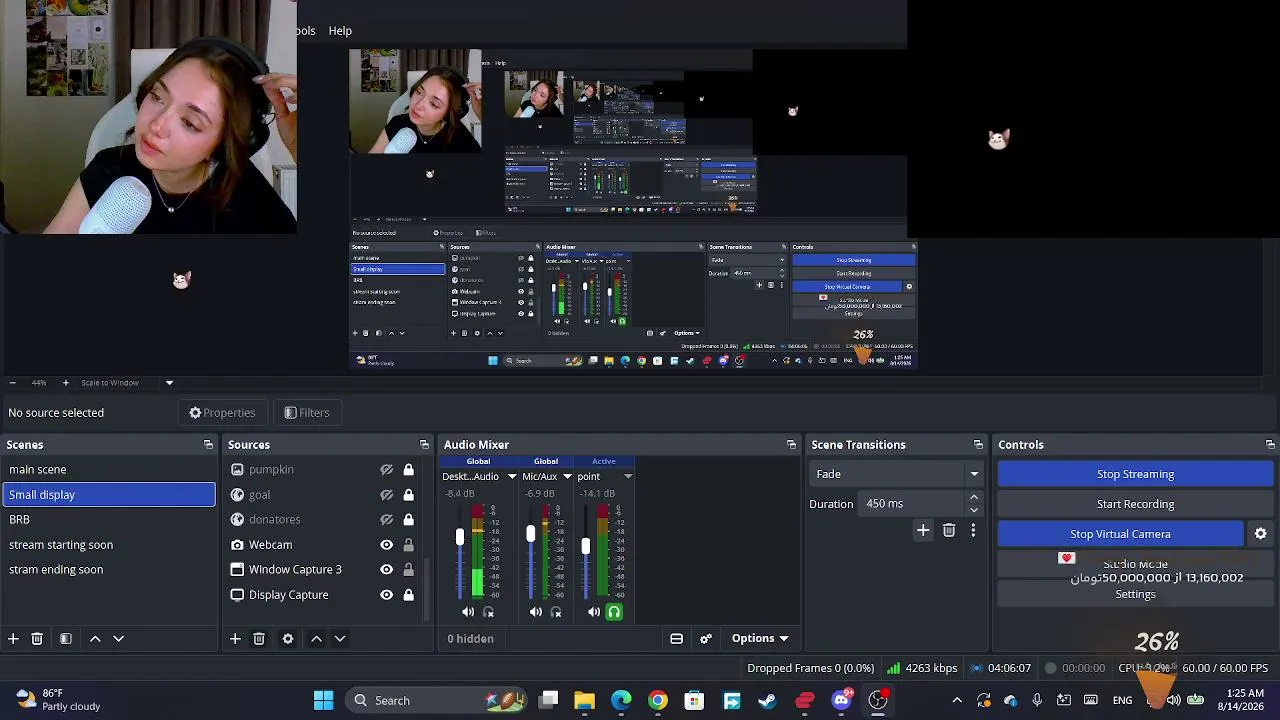Move scene down arrow in Scenes panel

tap(118, 638)
